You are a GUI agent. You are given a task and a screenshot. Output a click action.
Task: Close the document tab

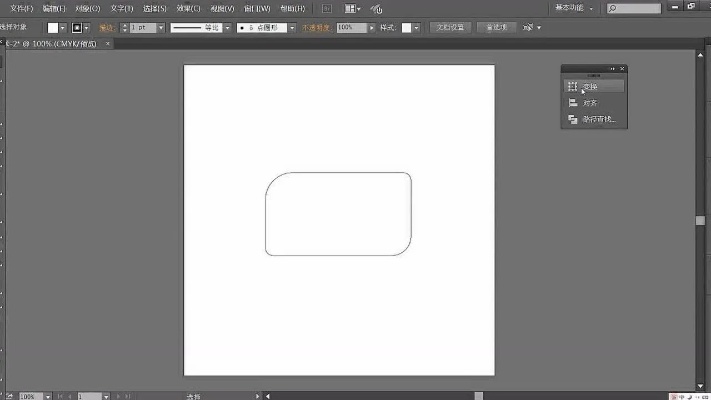point(107,44)
